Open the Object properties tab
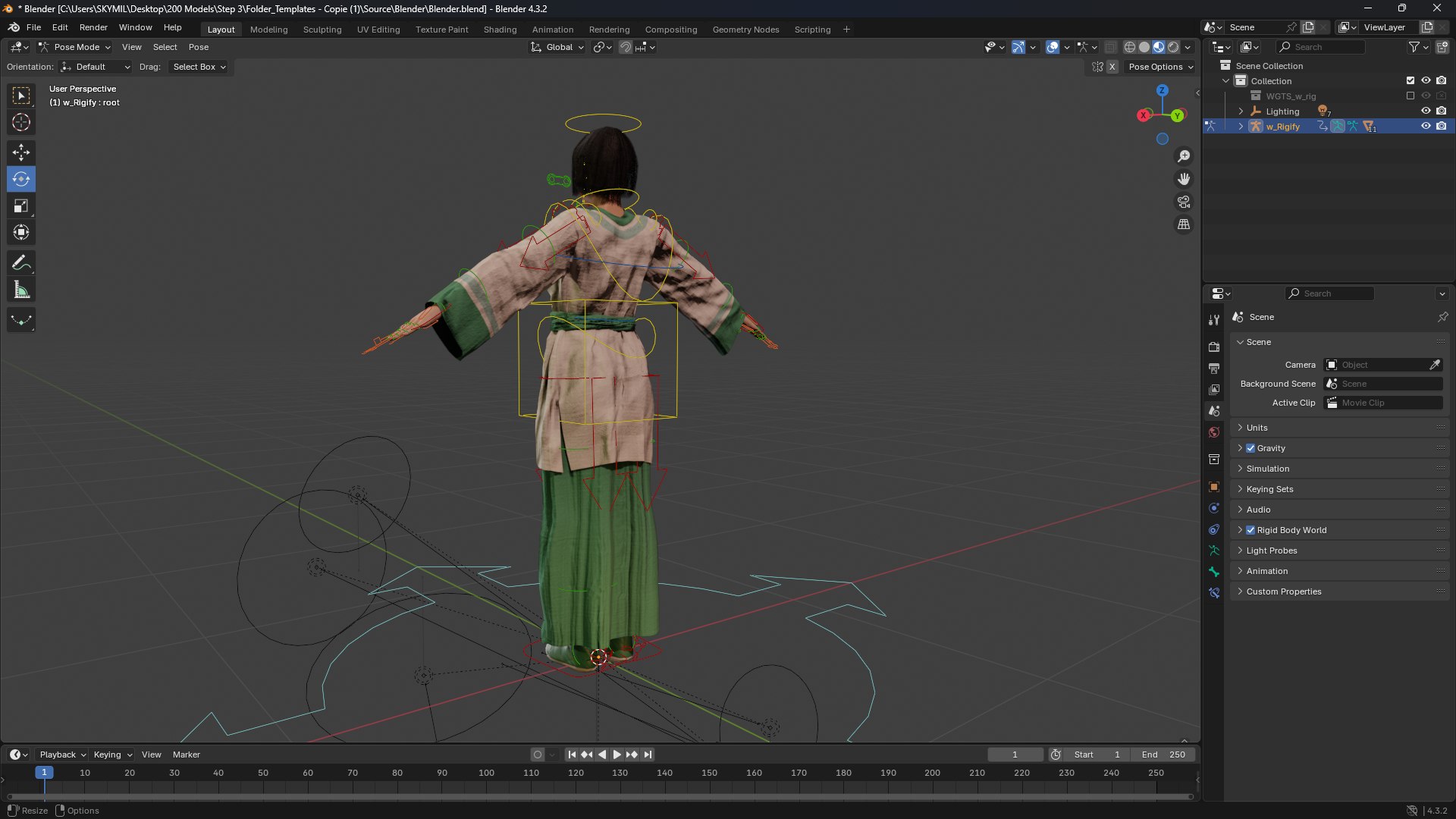 pos(1214,487)
